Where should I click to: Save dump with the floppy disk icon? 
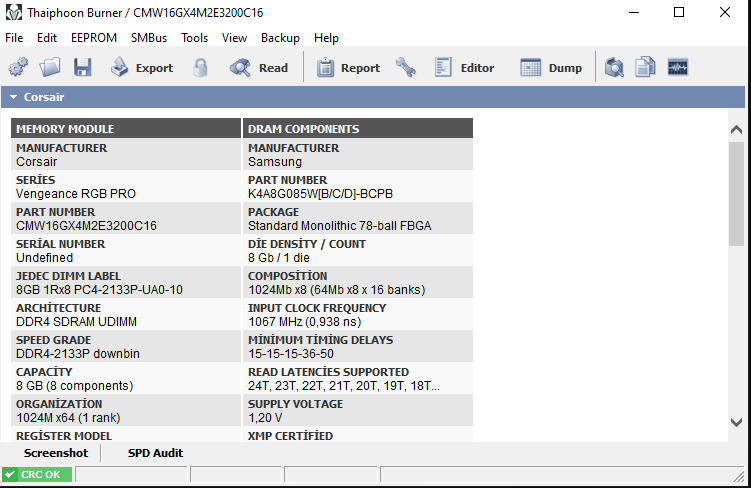pos(82,68)
